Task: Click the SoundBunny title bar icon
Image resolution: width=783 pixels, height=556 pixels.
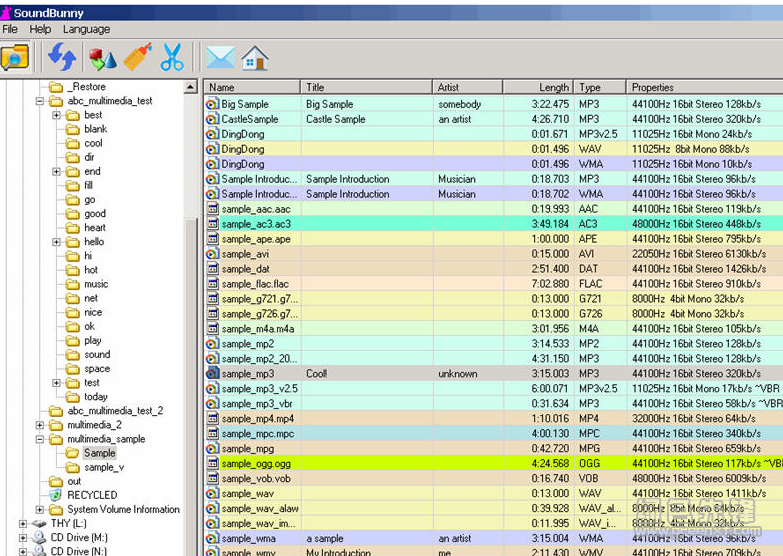Action: [6, 12]
